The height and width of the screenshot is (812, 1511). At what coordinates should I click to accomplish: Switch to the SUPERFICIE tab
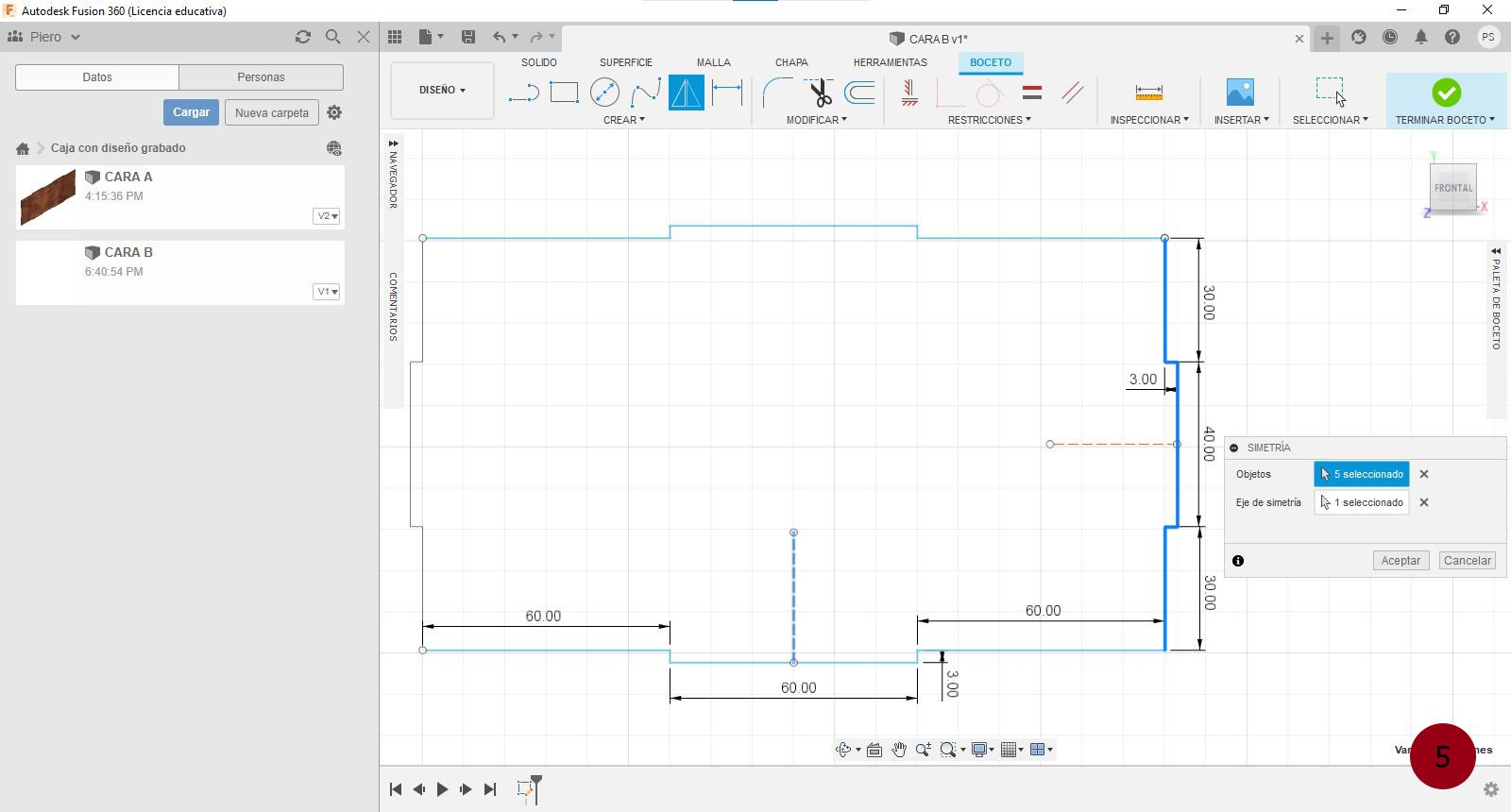pyautogui.click(x=626, y=62)
